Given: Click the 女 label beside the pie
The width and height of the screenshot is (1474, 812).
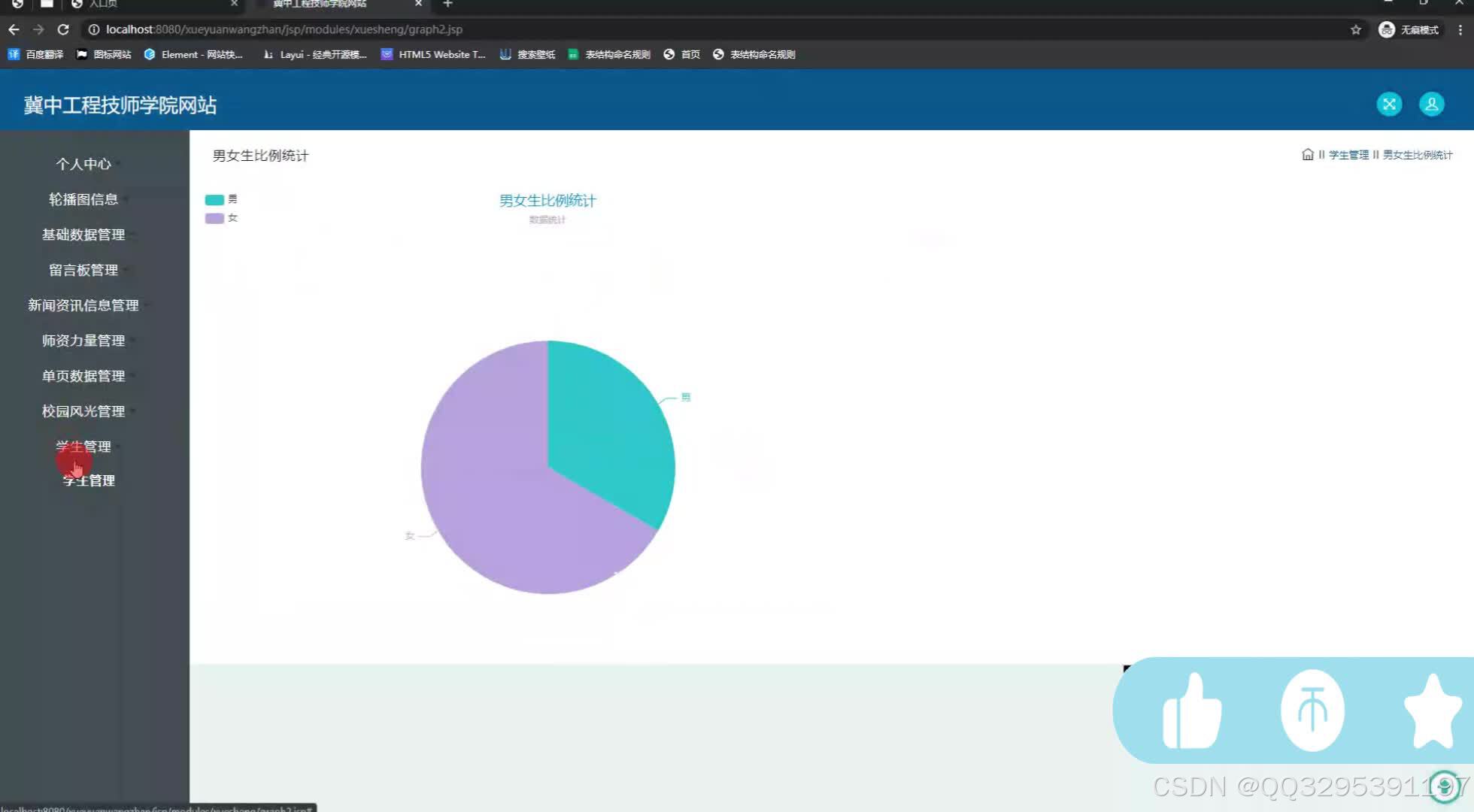Looking at the screenshot, I should pos(410,535).
